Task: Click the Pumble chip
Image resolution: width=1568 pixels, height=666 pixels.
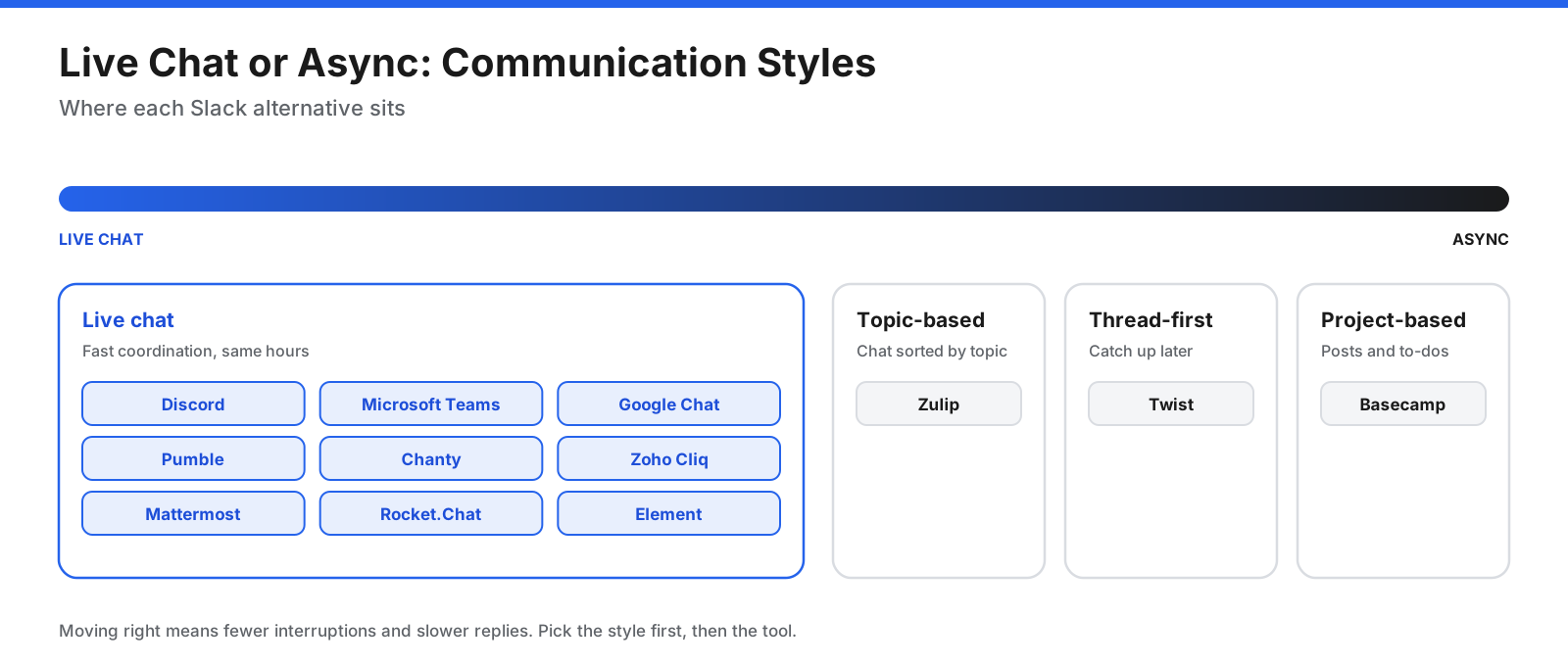Action: (x=193, y=458)
